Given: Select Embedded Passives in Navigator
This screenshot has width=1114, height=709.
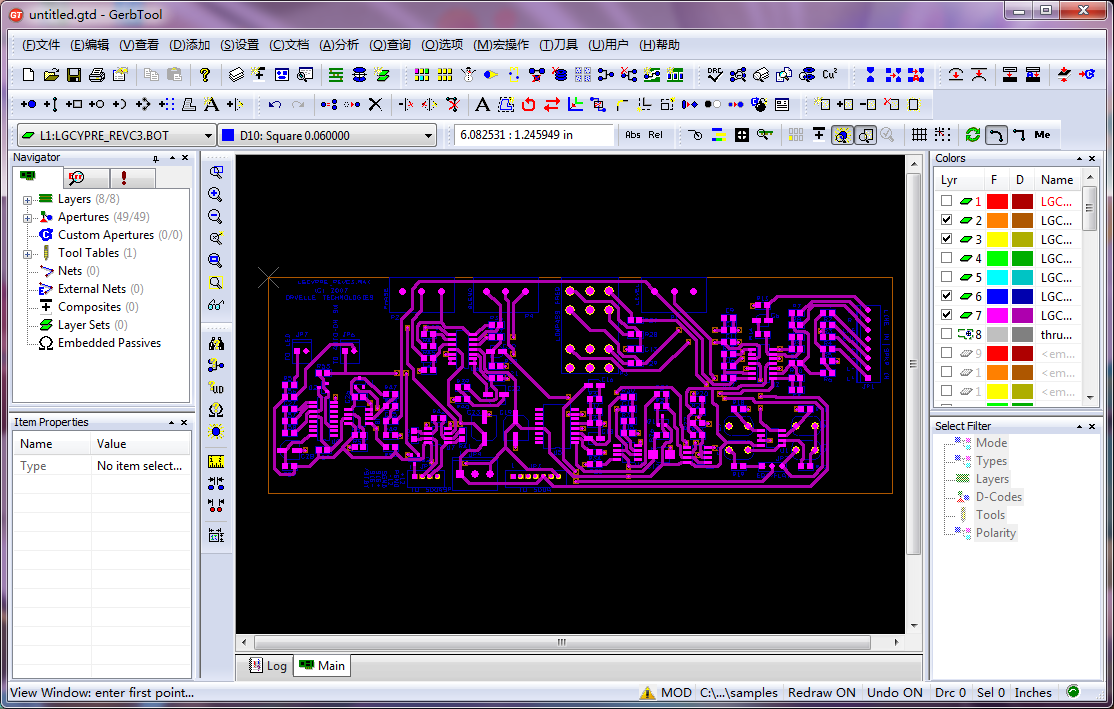Looking at the screenshot, I should 109,342.
